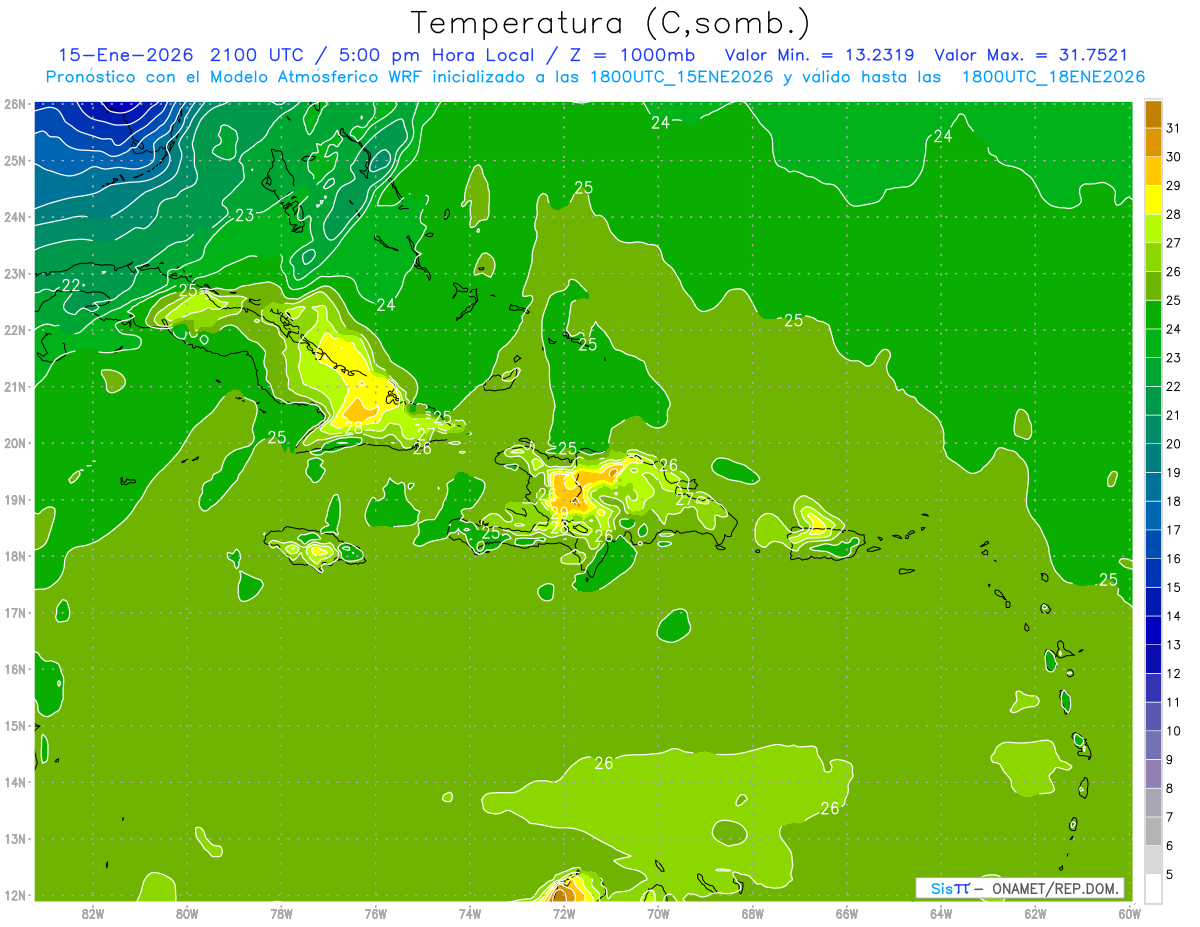Pick the legend swatch between 25 and 26
The height and width of the screenshot is (927, 1200).
1153,286
